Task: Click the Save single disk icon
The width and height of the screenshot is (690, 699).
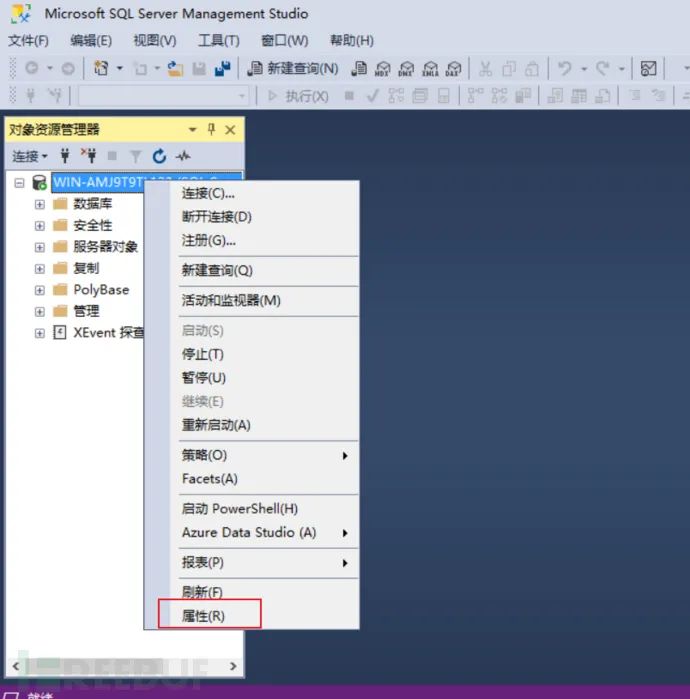Action: [199, 69]
